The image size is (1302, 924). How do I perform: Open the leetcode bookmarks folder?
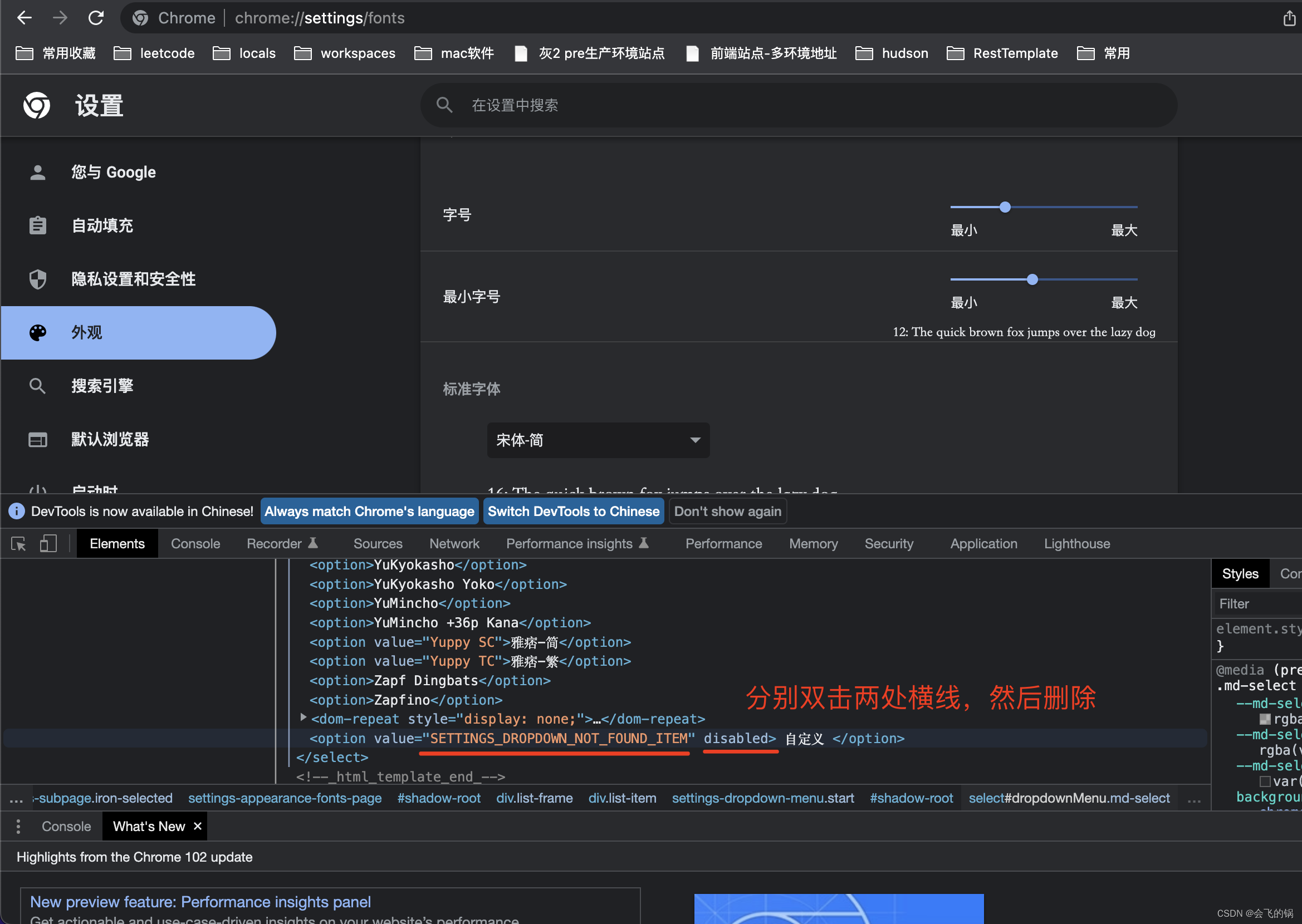click(x=154, y=53)
